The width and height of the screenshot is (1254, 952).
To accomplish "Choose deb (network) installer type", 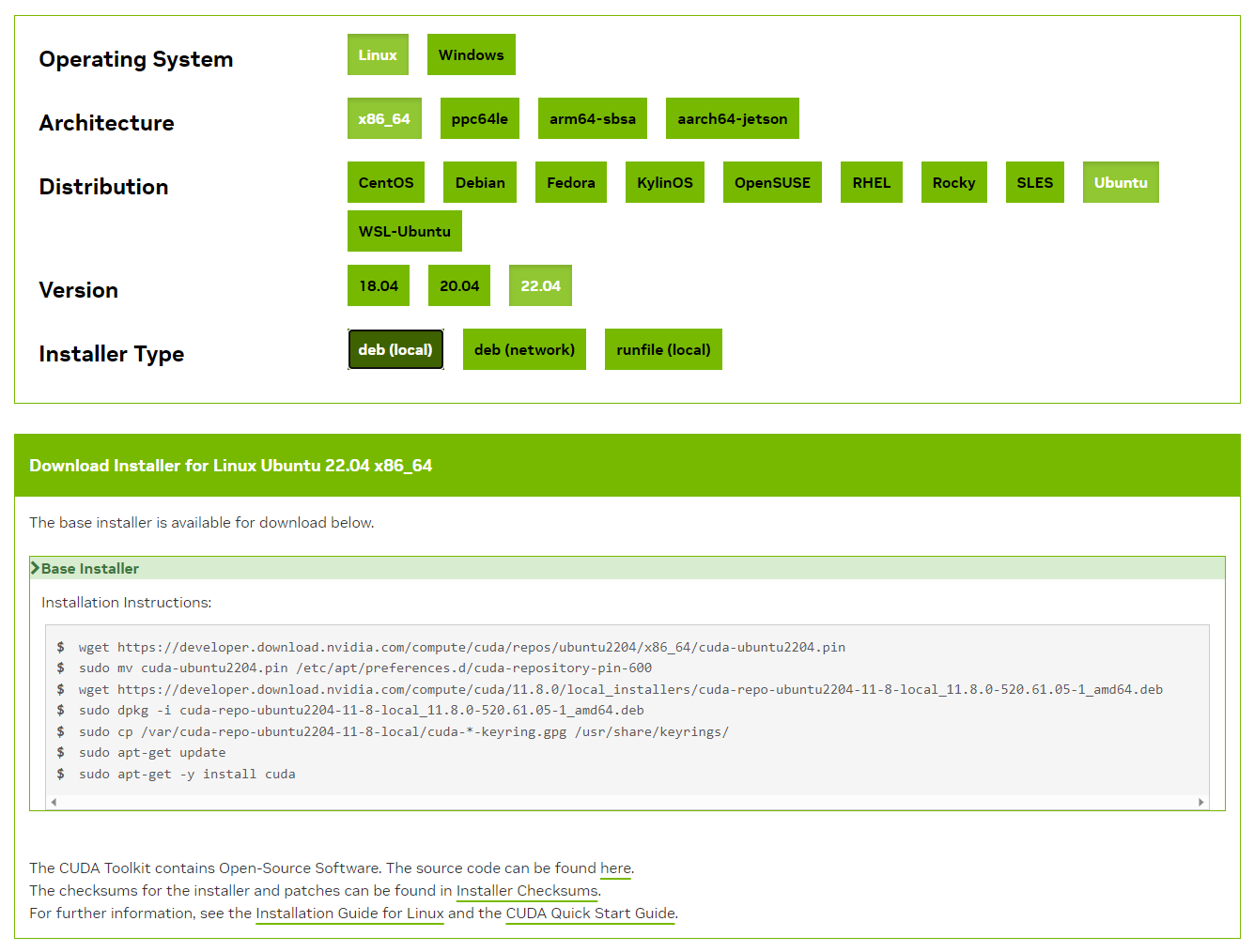I will point(524,349).
